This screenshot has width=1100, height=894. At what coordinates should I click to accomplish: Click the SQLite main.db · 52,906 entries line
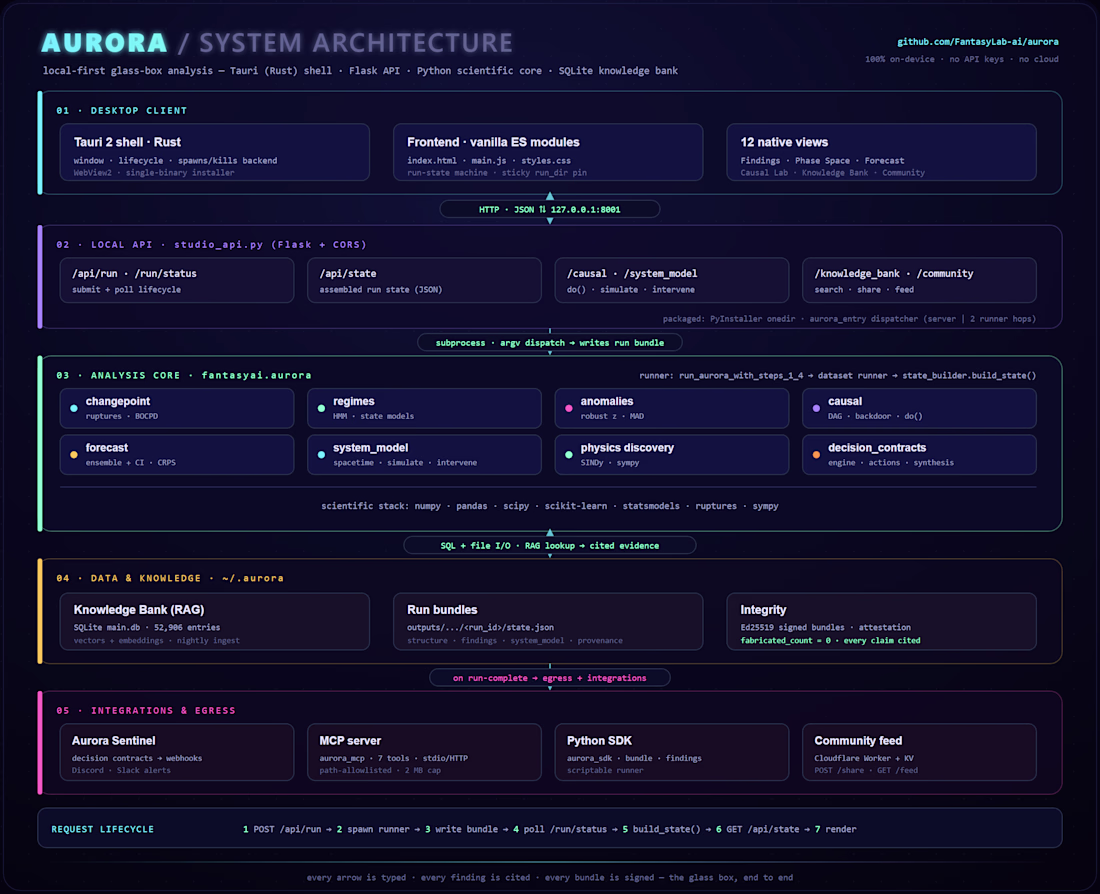pyautogui.click(x=147, y=627)
